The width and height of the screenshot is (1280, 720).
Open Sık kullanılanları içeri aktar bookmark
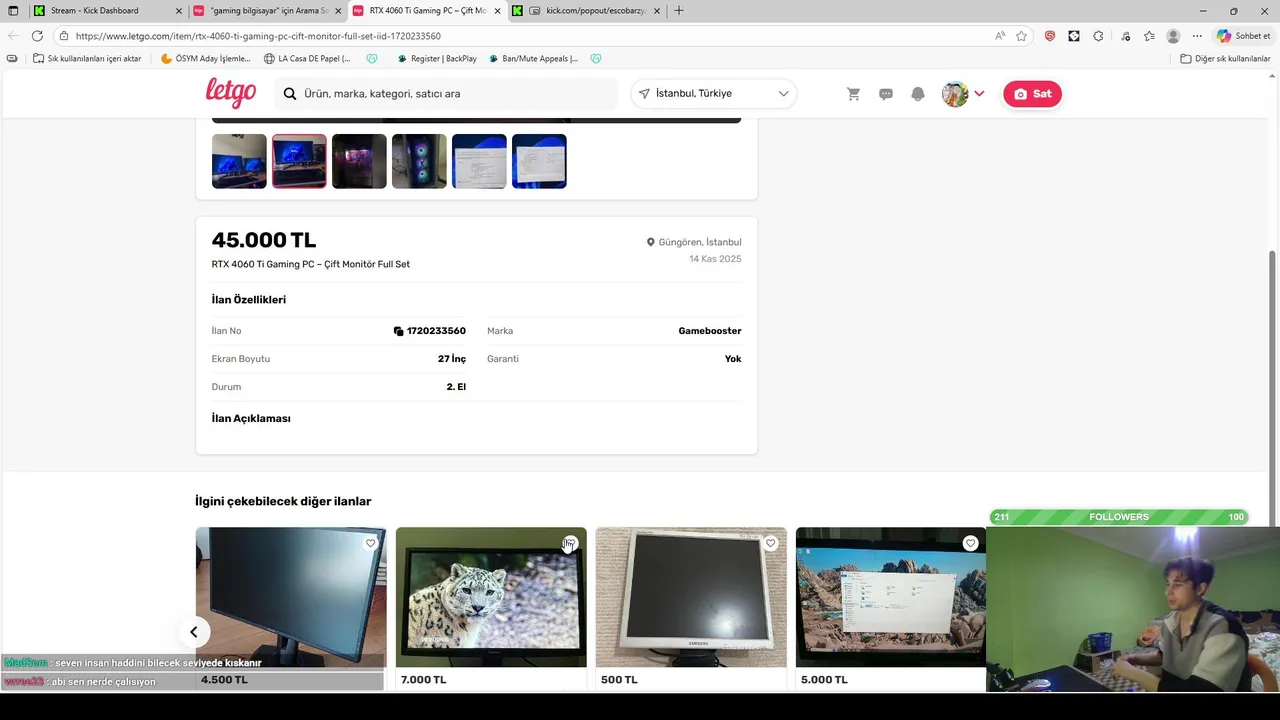click(87, 59)
